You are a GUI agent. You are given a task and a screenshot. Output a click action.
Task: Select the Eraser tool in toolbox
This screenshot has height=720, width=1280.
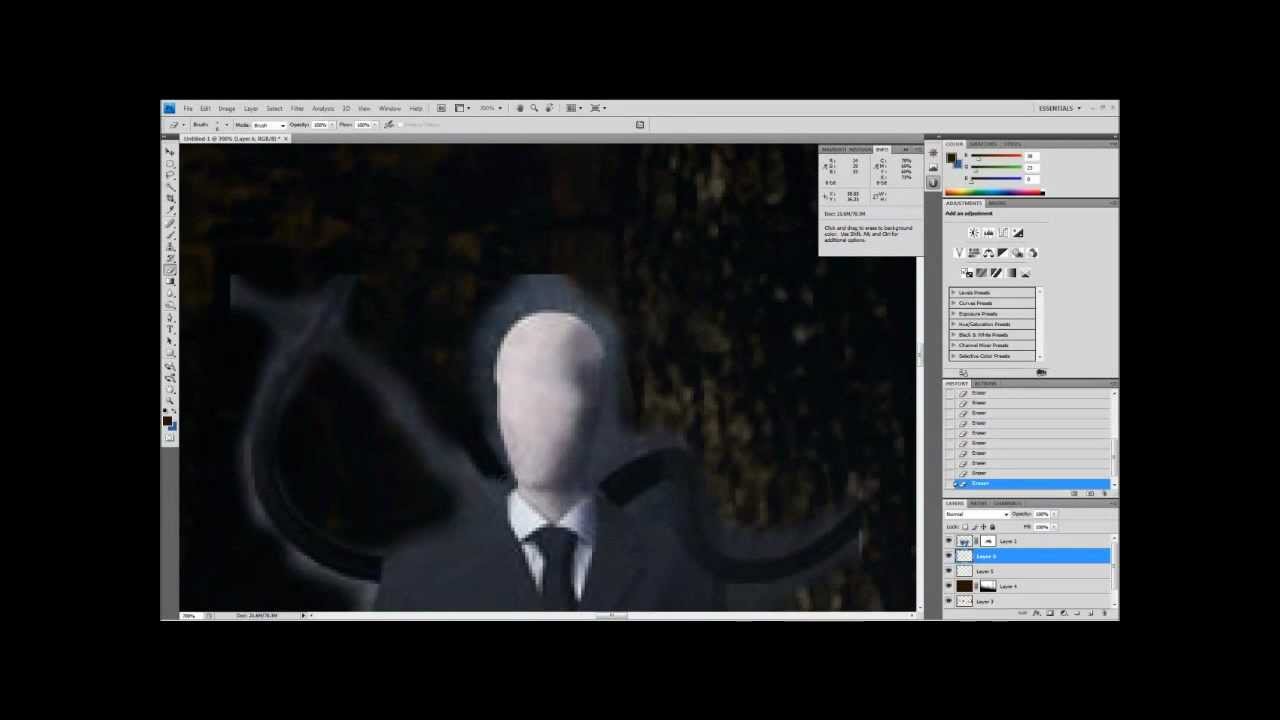click(170, 270)
